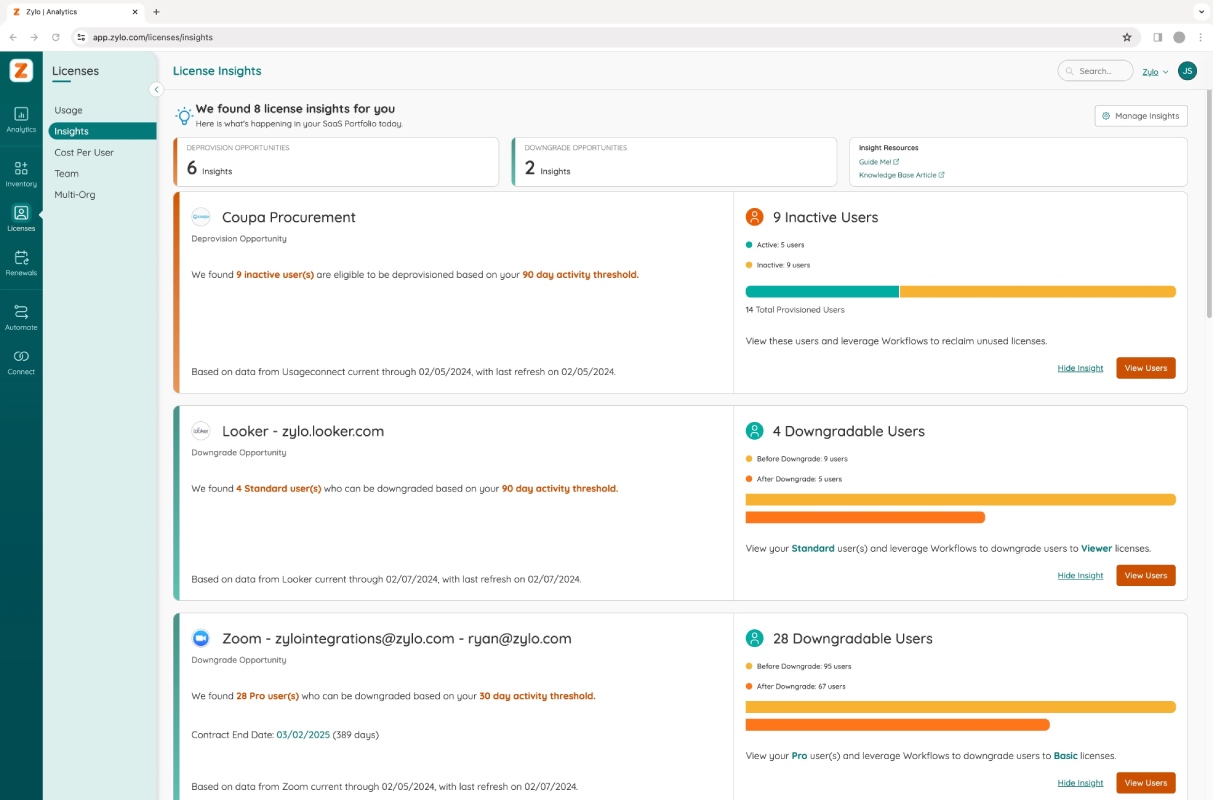
Task: Expand the browser tab list chevron
Action: [1201, 11]
